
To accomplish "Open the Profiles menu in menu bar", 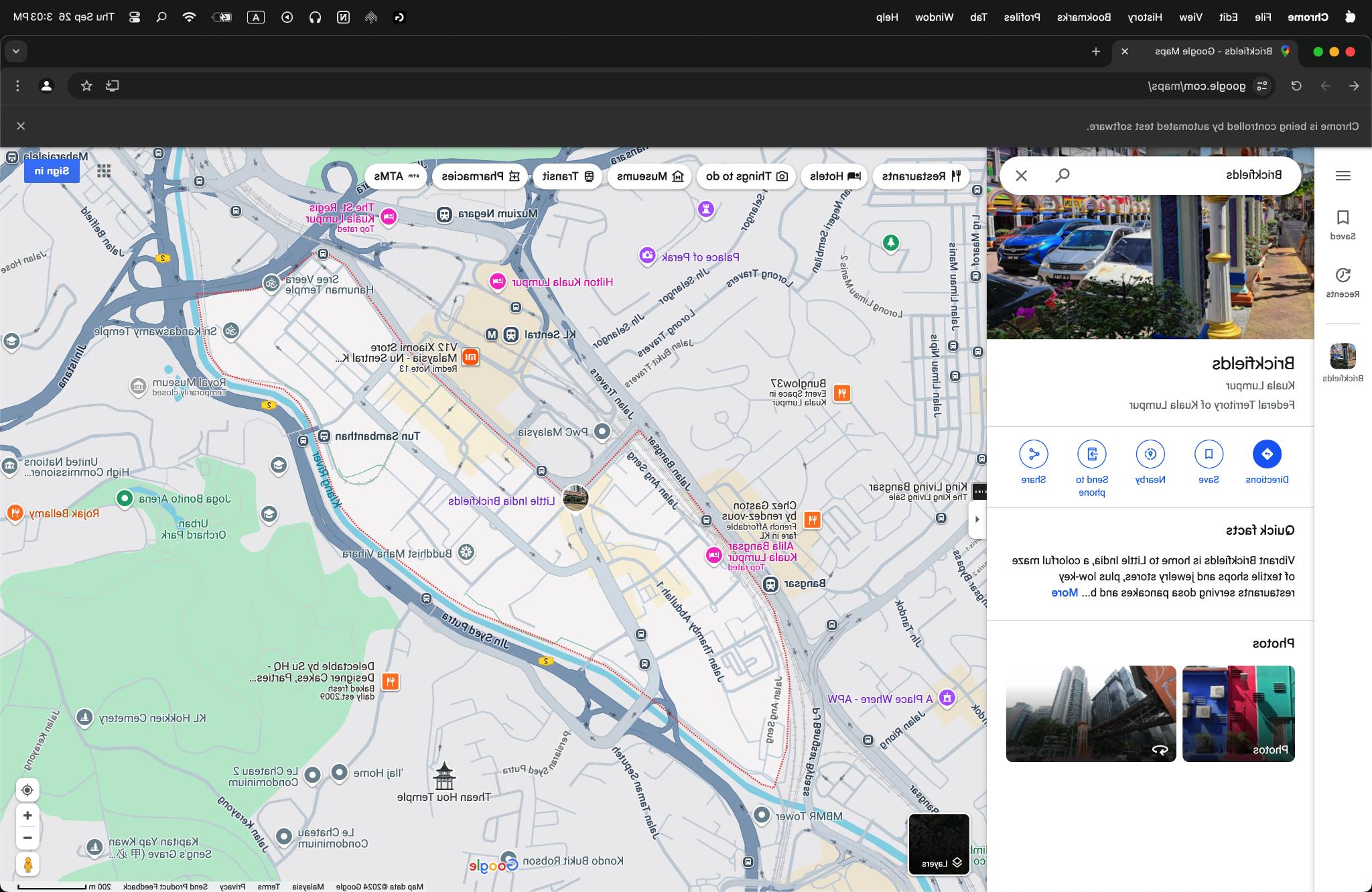I will click(x=1022, y=17).
